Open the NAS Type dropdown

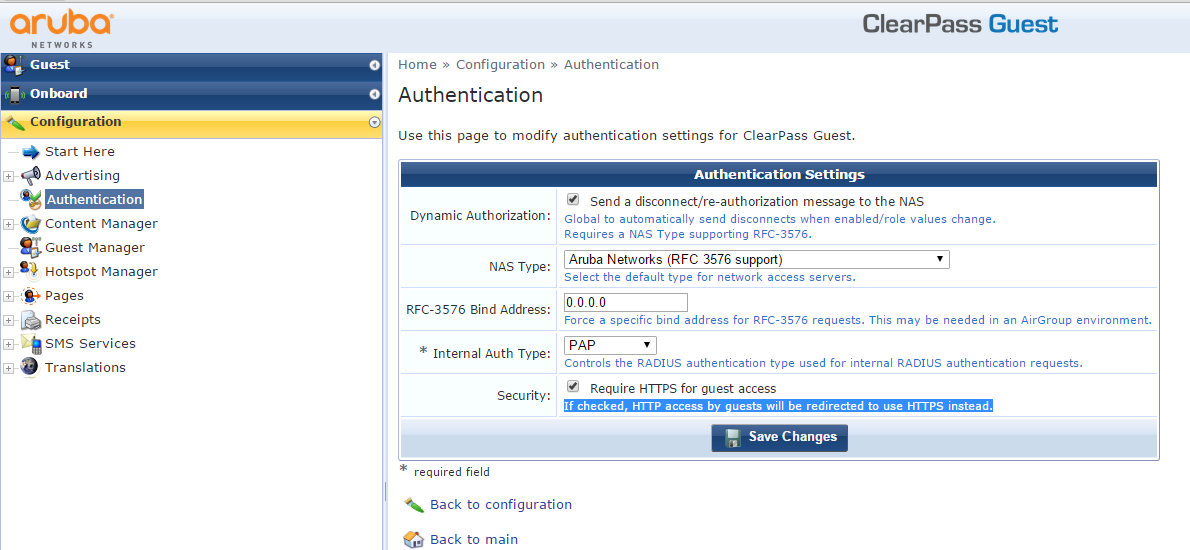tap(757, 259)
